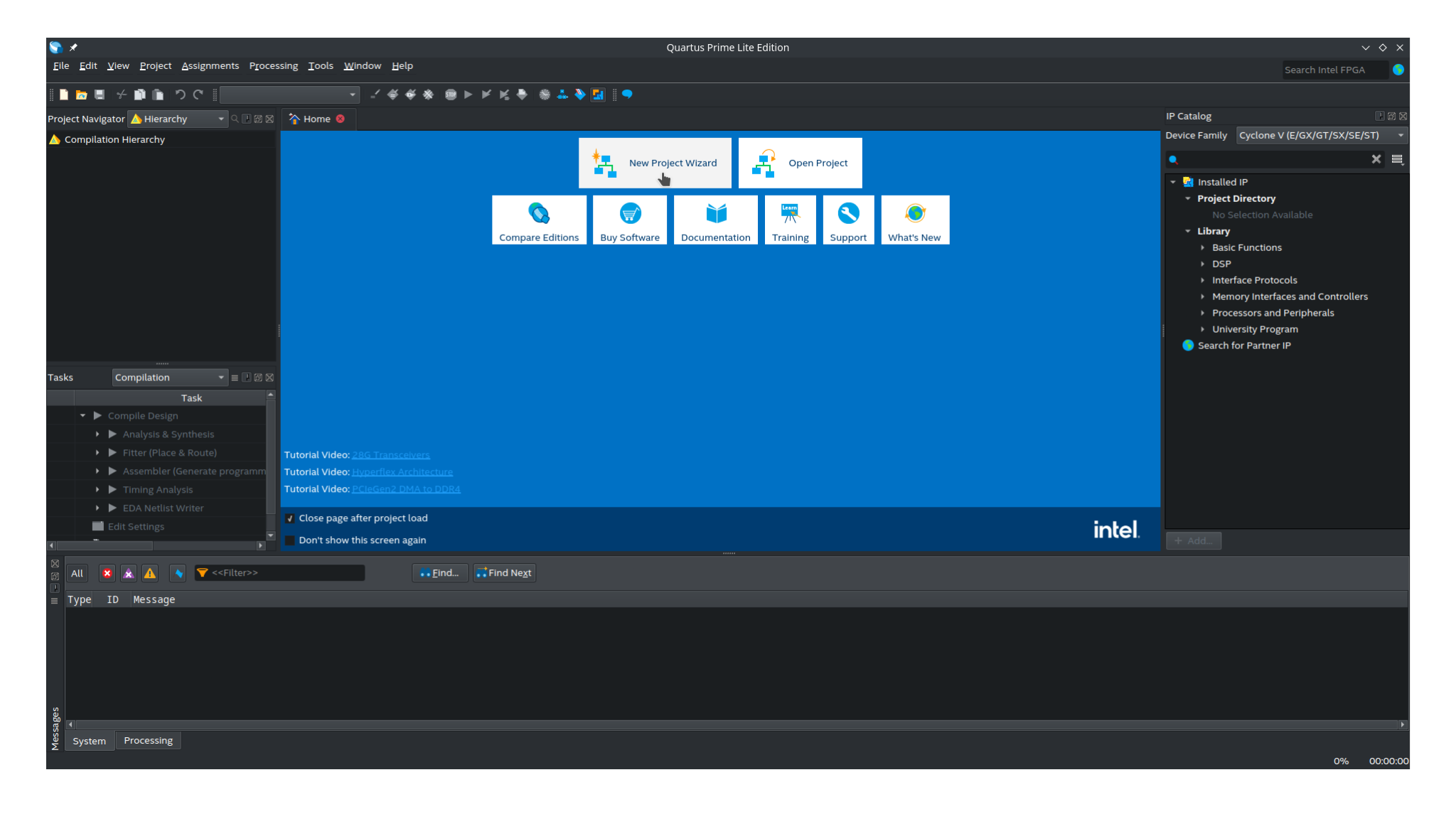Open the Assignments menu

210,65
